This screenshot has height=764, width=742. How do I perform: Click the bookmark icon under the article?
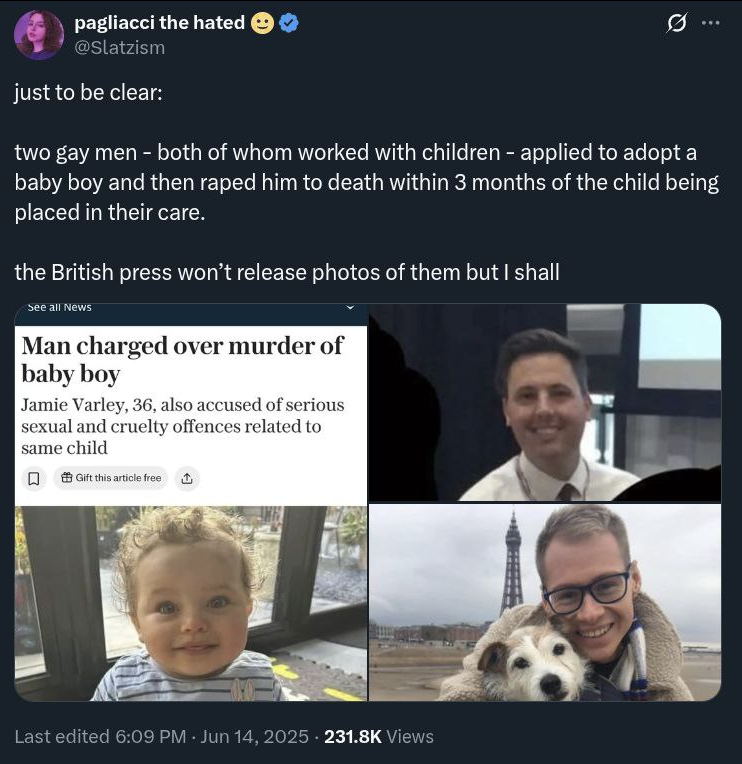tap(34, 479)
